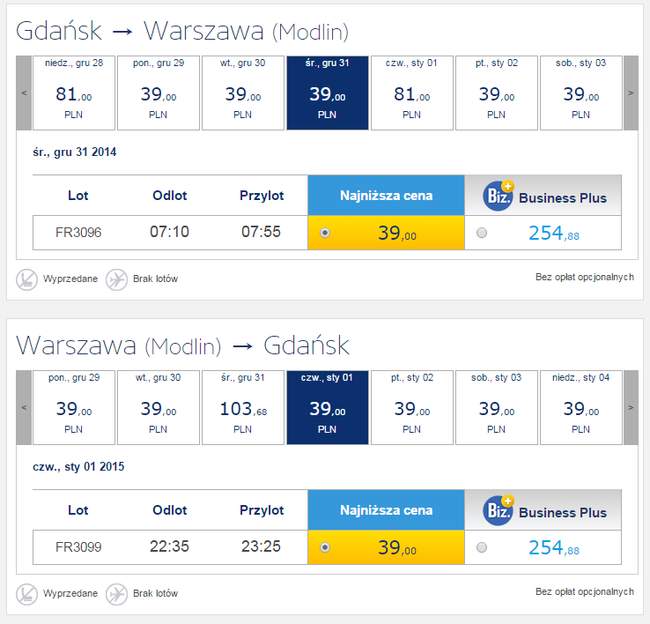Show earlier dates for Gdańsk to Warszawa
Image resolution: width=650 pixels, height=624 pixels.
pos(24,93)
